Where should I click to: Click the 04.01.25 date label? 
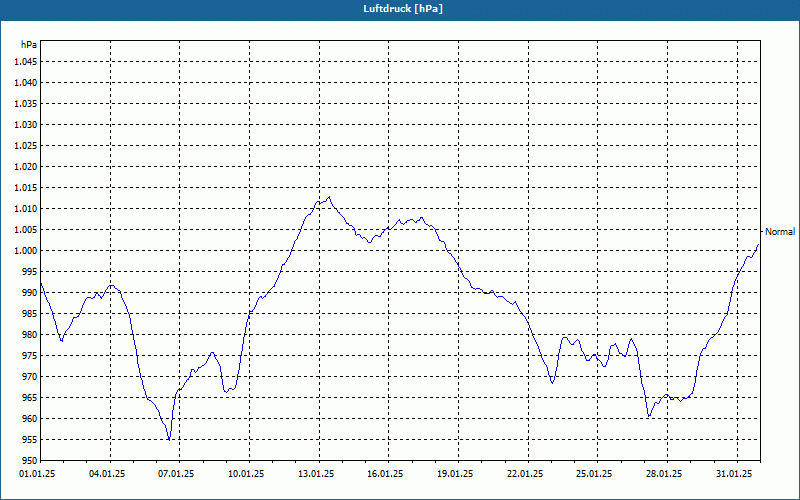[x=107, y=474]
